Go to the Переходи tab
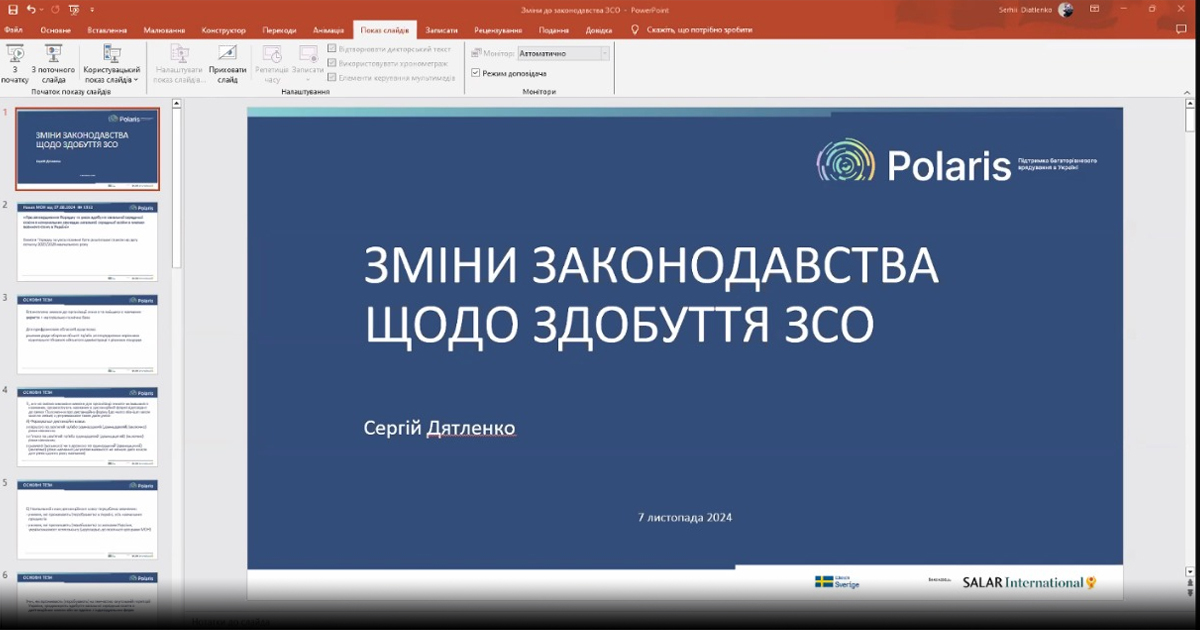 279,30
